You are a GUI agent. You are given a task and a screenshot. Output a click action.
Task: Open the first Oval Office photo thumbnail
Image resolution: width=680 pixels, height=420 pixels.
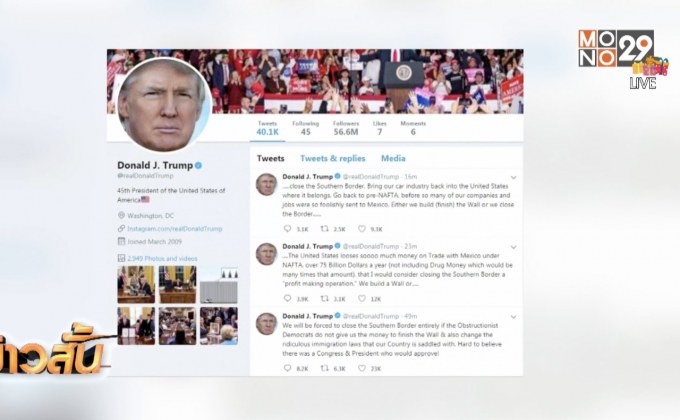click(x=136, y=285)
